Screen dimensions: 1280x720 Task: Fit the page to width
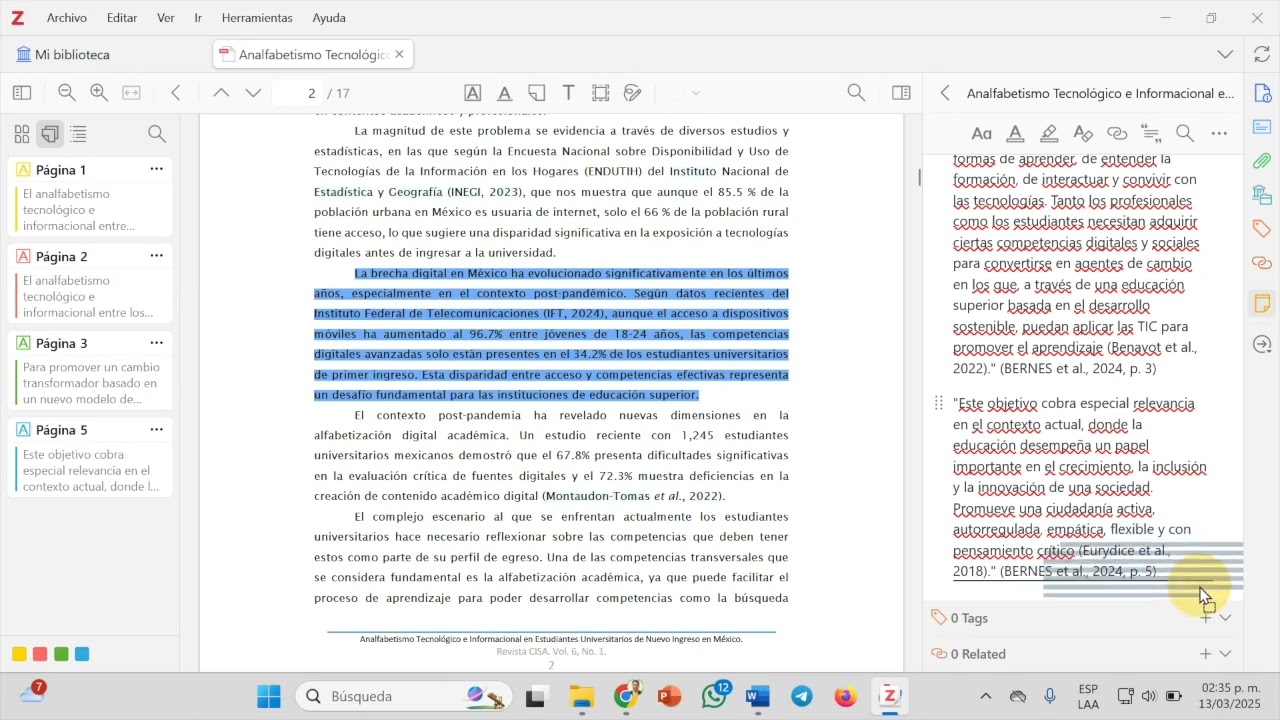[131, 93]
